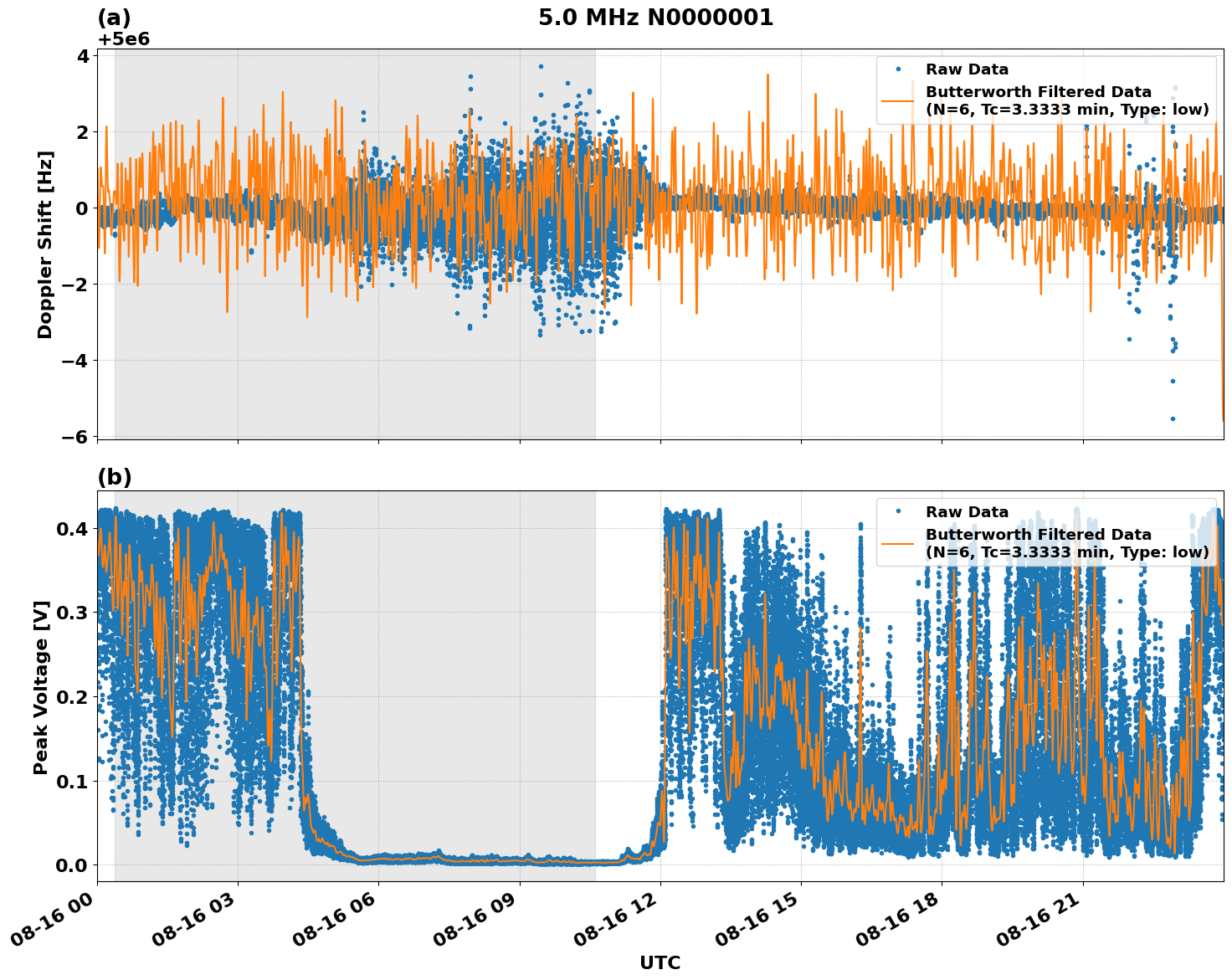This screenshot has width=1232, height=980.
Task: Click the UTC axis label
Action: 659,964
